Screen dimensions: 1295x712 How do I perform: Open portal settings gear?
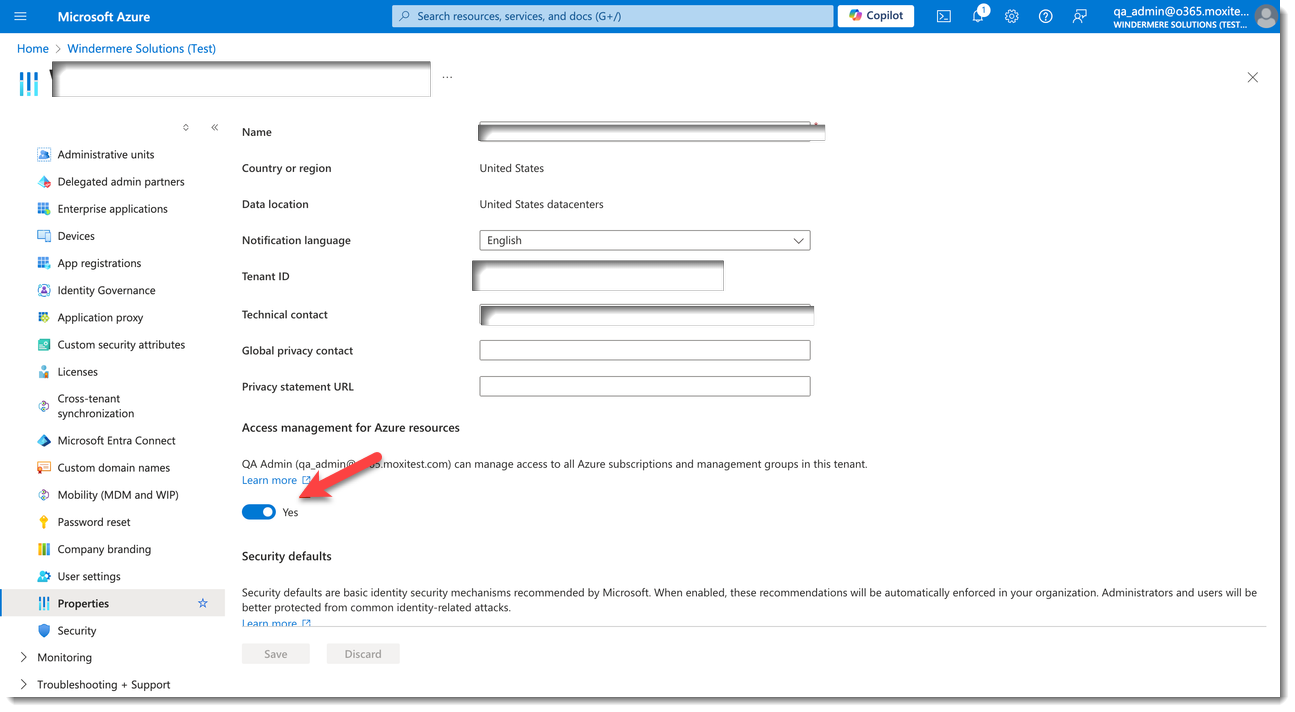(x=1011, y=16)
